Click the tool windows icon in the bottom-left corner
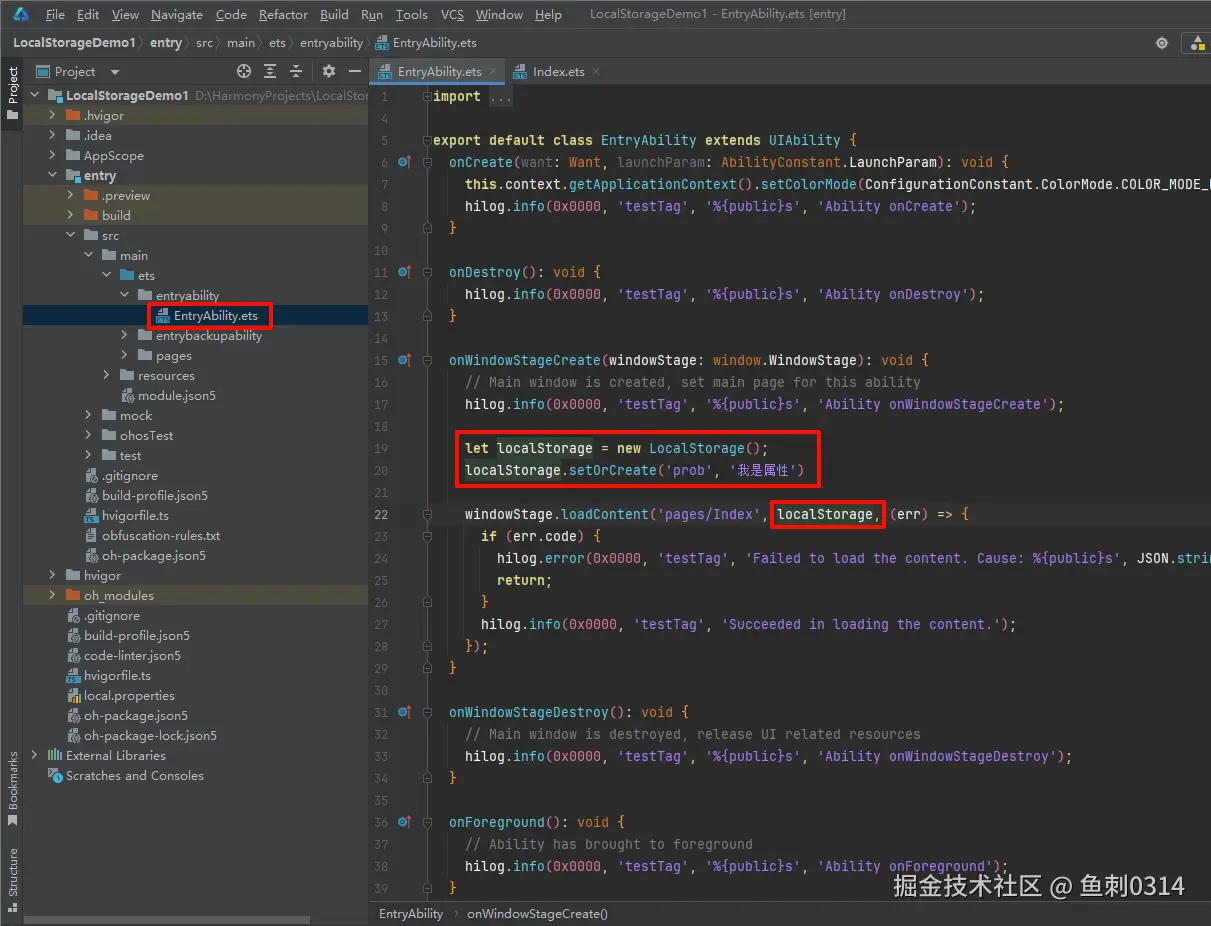Viewport: 1211px width, 926px height. [12, 906]
